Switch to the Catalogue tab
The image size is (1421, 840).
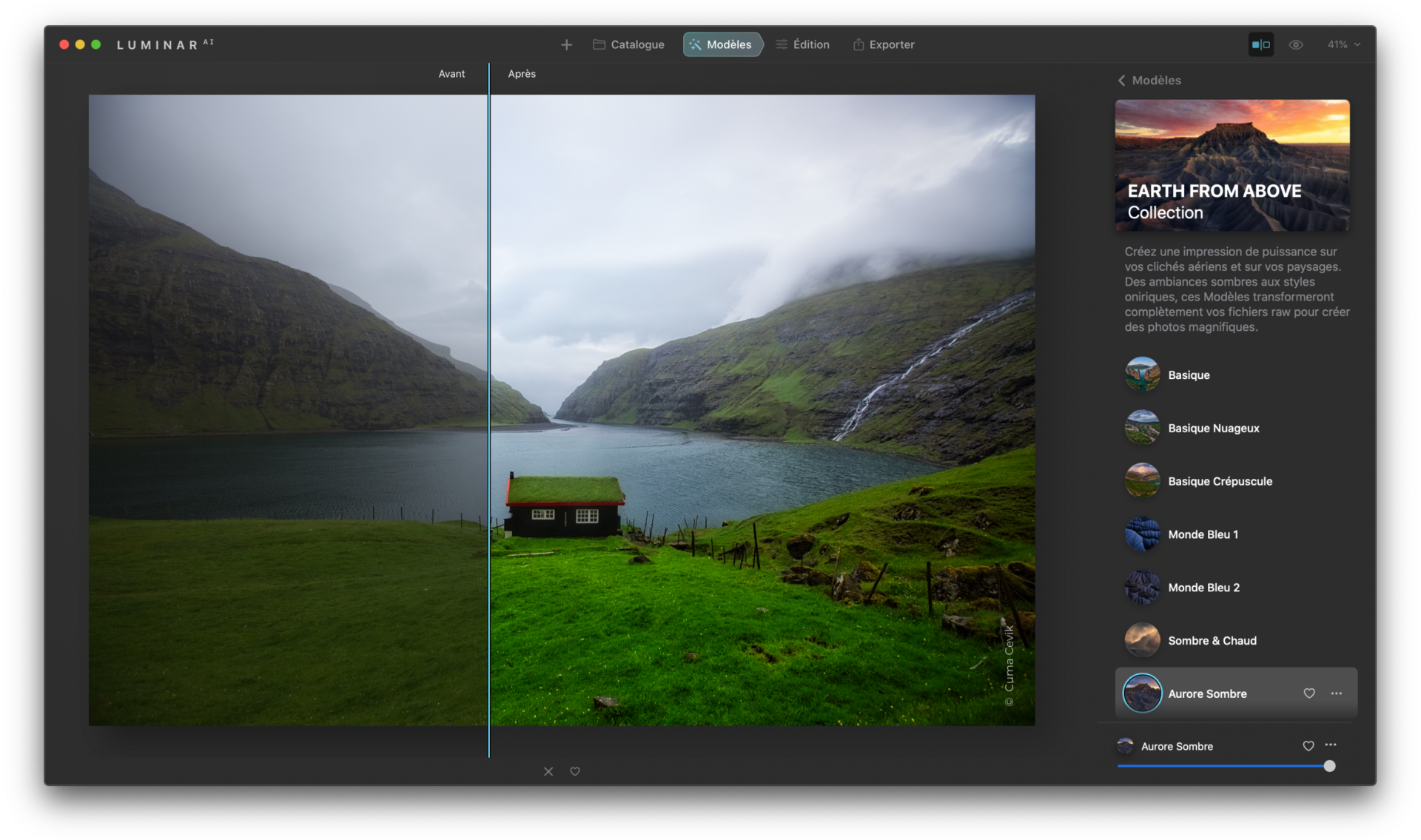click(628, 45)
